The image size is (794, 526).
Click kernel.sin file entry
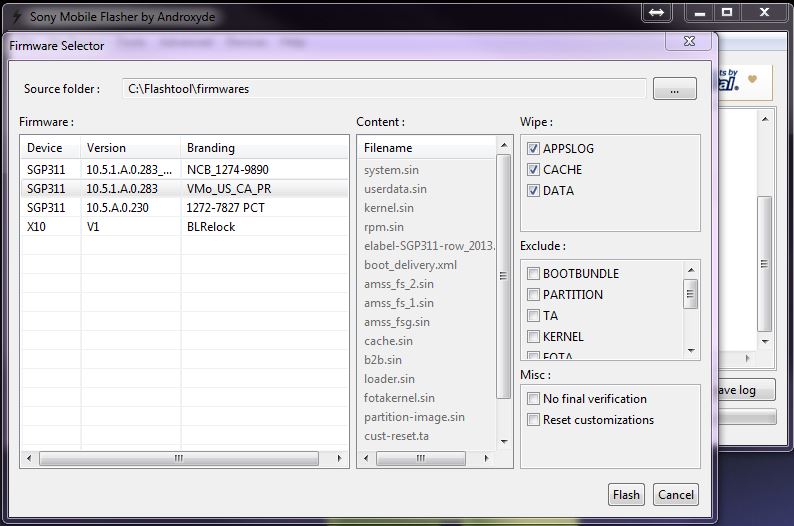click(x=389, y=208)
